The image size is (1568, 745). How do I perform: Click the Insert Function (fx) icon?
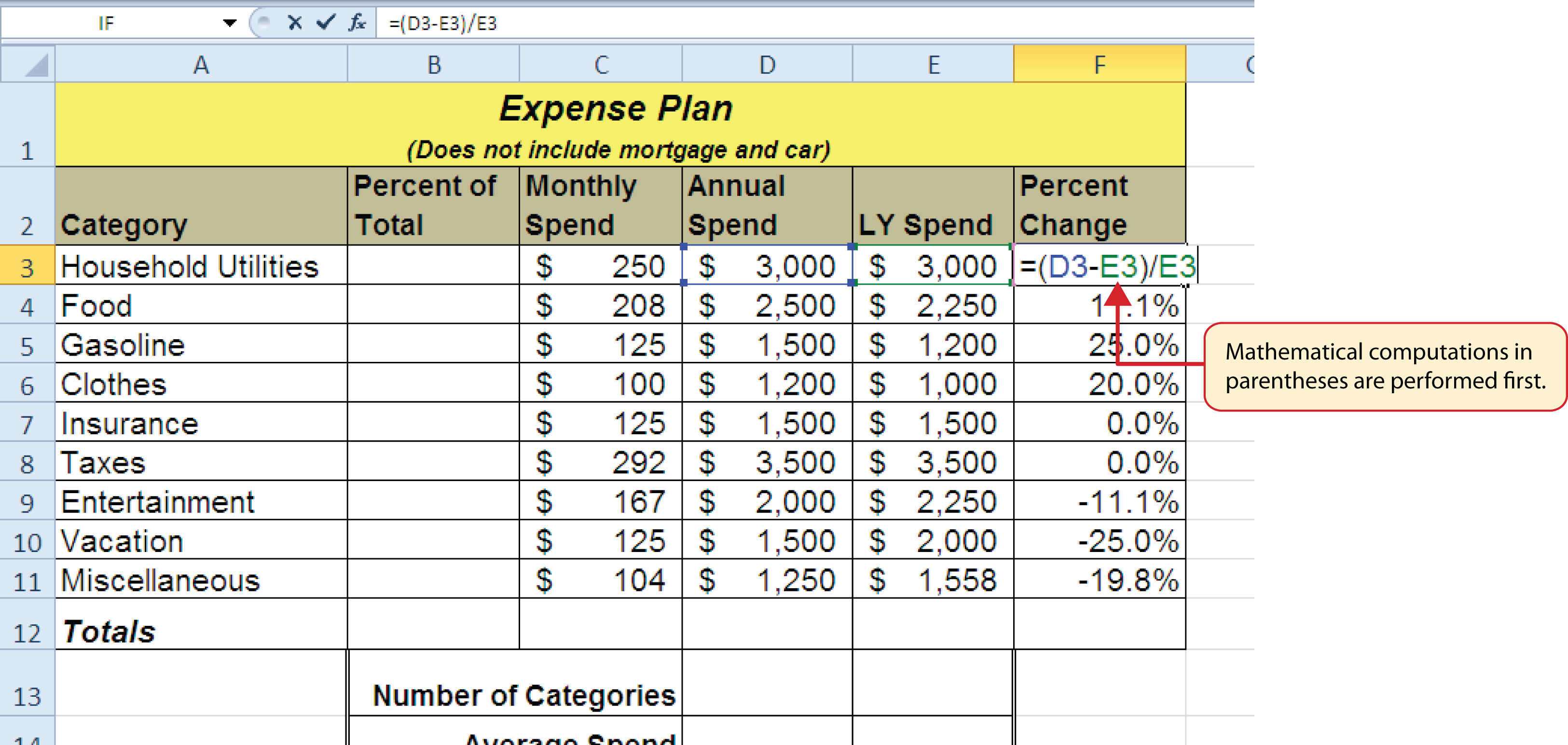(x=358, y=23)
